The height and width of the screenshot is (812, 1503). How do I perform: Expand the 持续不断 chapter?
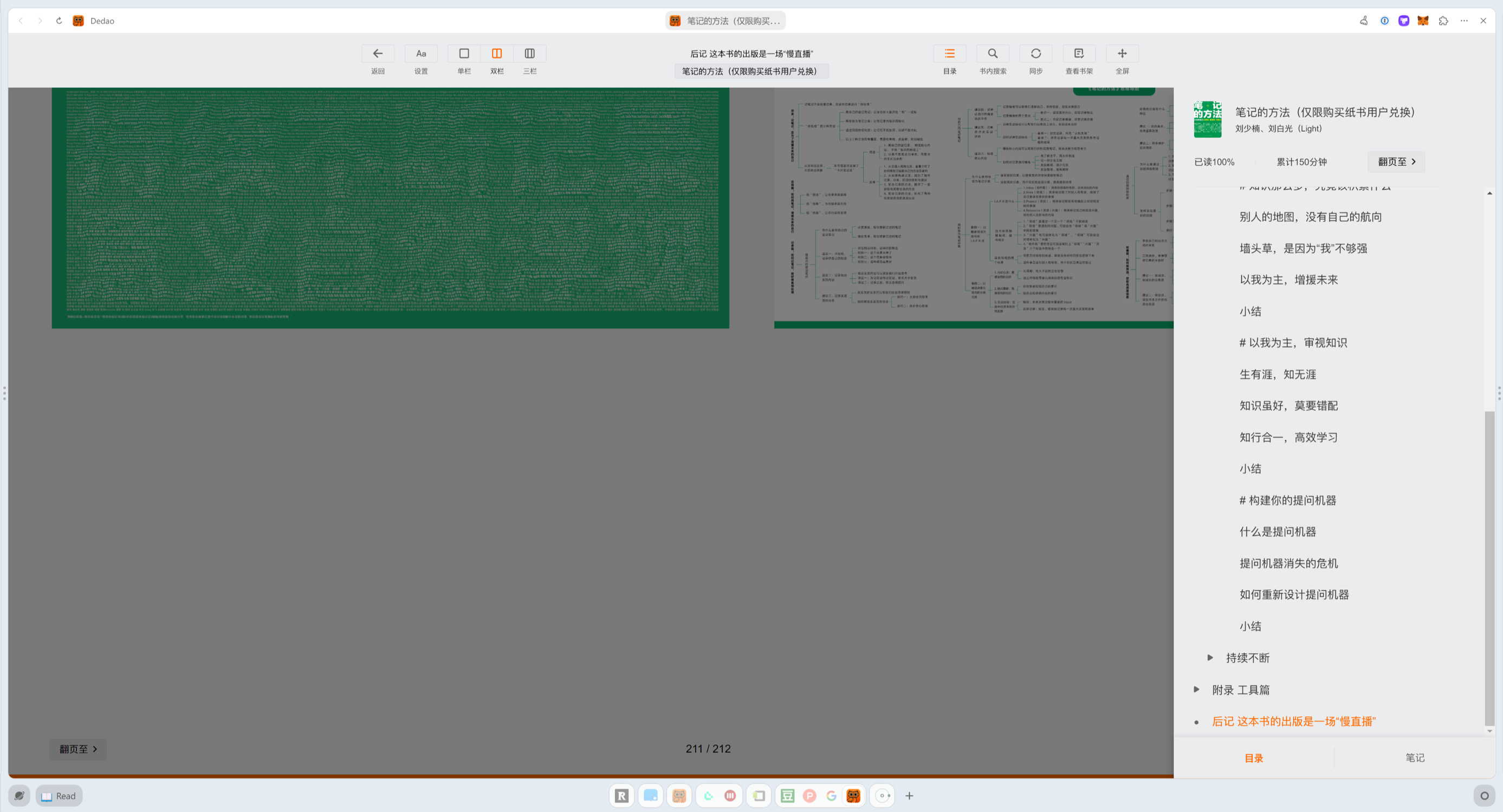point(1209,658)
